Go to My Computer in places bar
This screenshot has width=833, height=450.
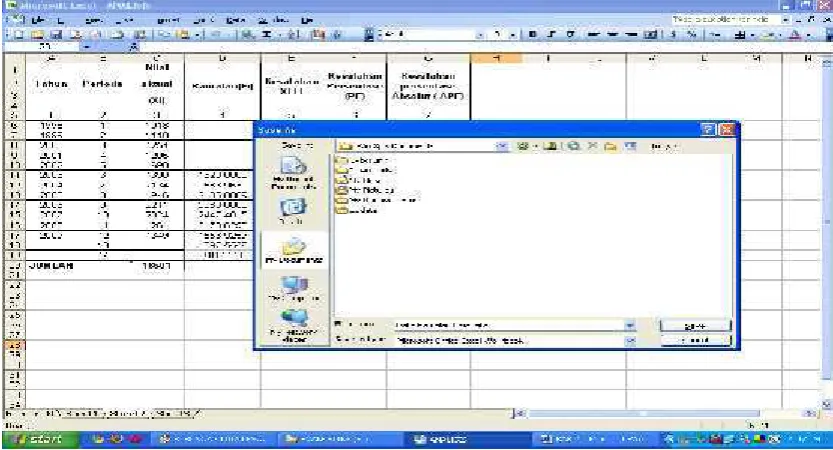(294, 290)
